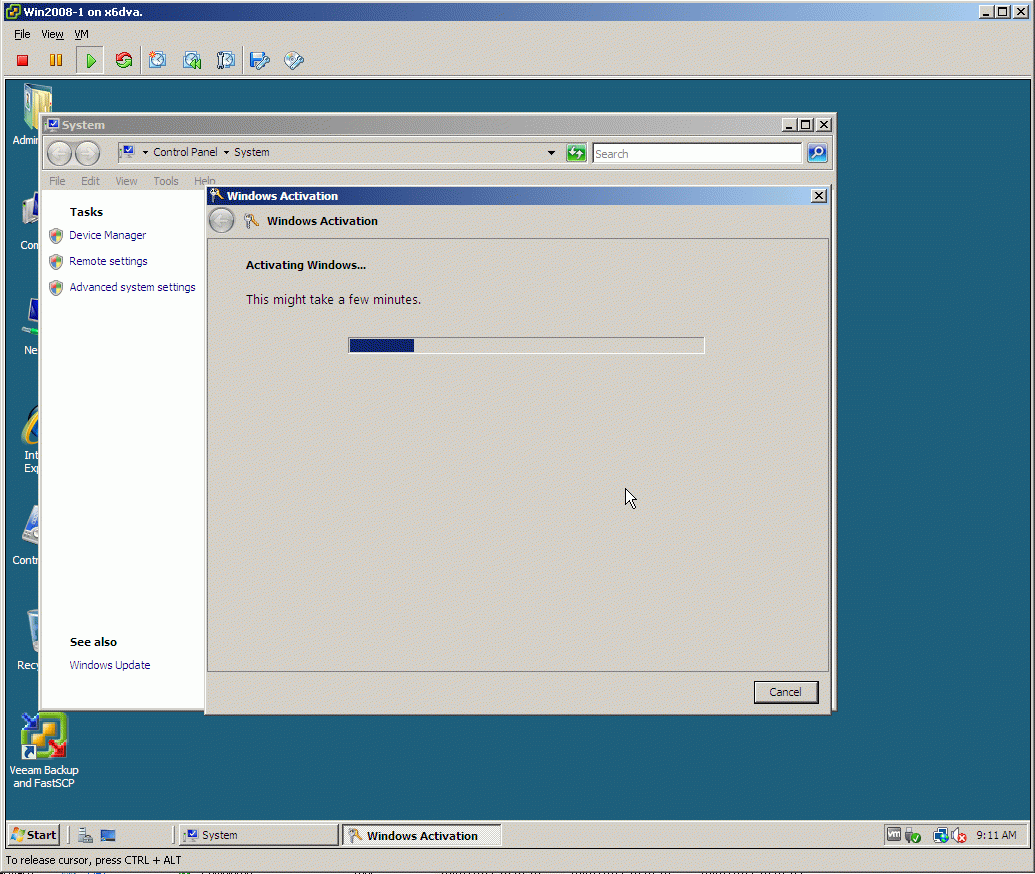This screenshot has height=874, width=1035.
Task: Open Veeam Backup and FastSCP desktop shortcut
Action: coord(44,751)
